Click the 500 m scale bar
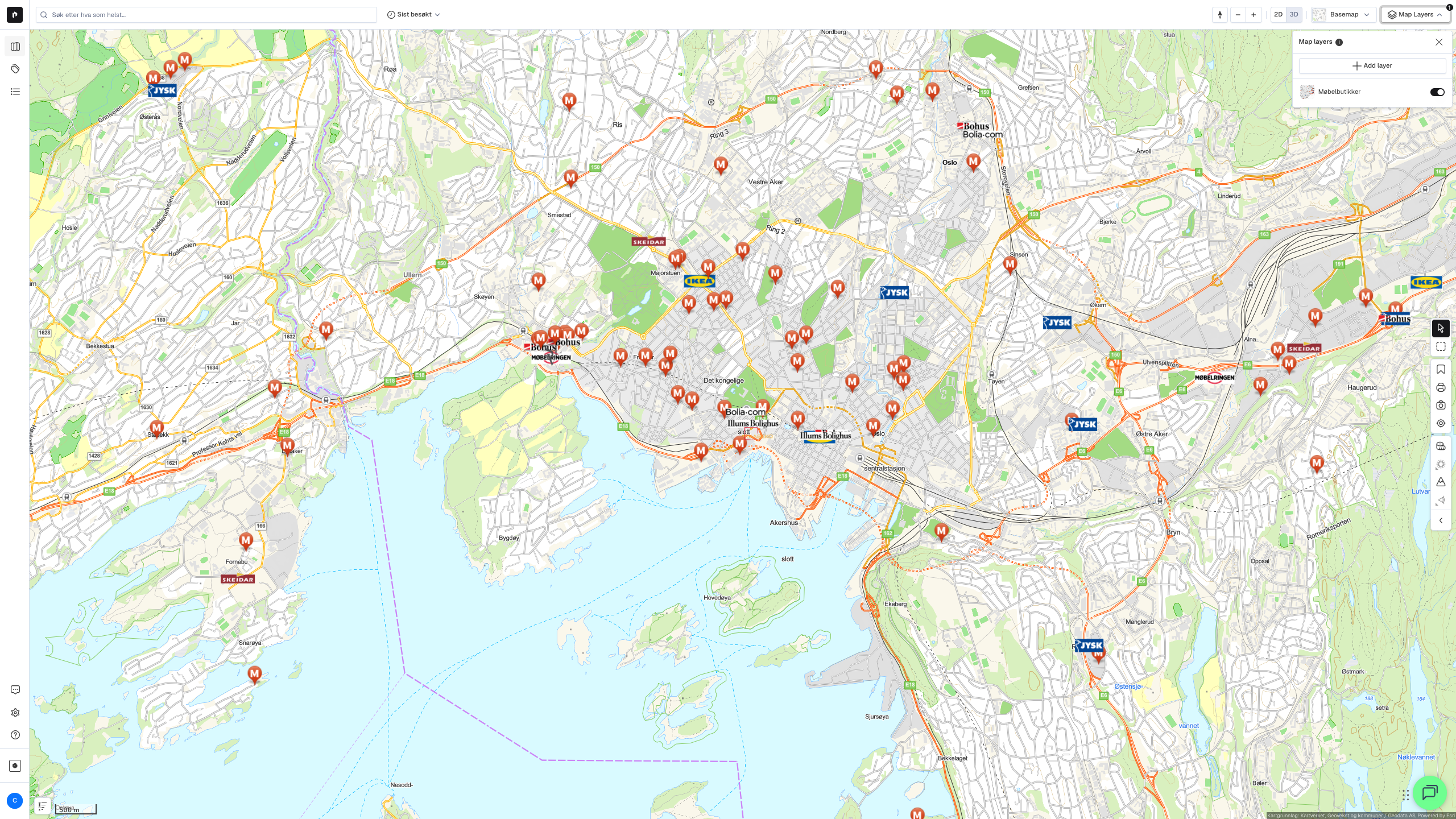Image resolution: width=1456 pixels, height=819 pixels. (x=76, y=809)
